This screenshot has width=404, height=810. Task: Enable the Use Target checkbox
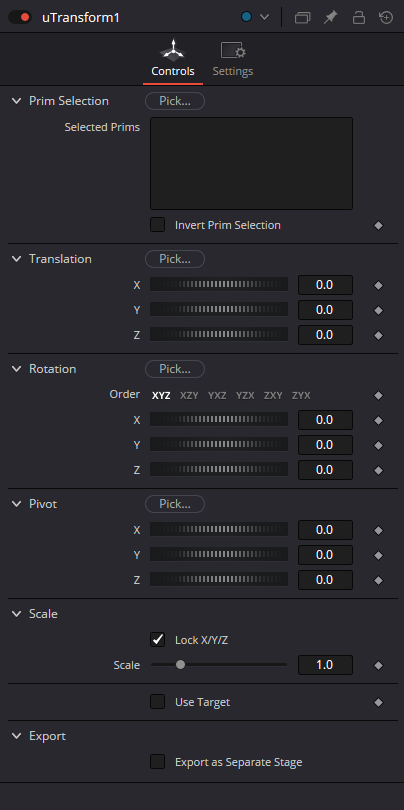click(x=158, y=702)
